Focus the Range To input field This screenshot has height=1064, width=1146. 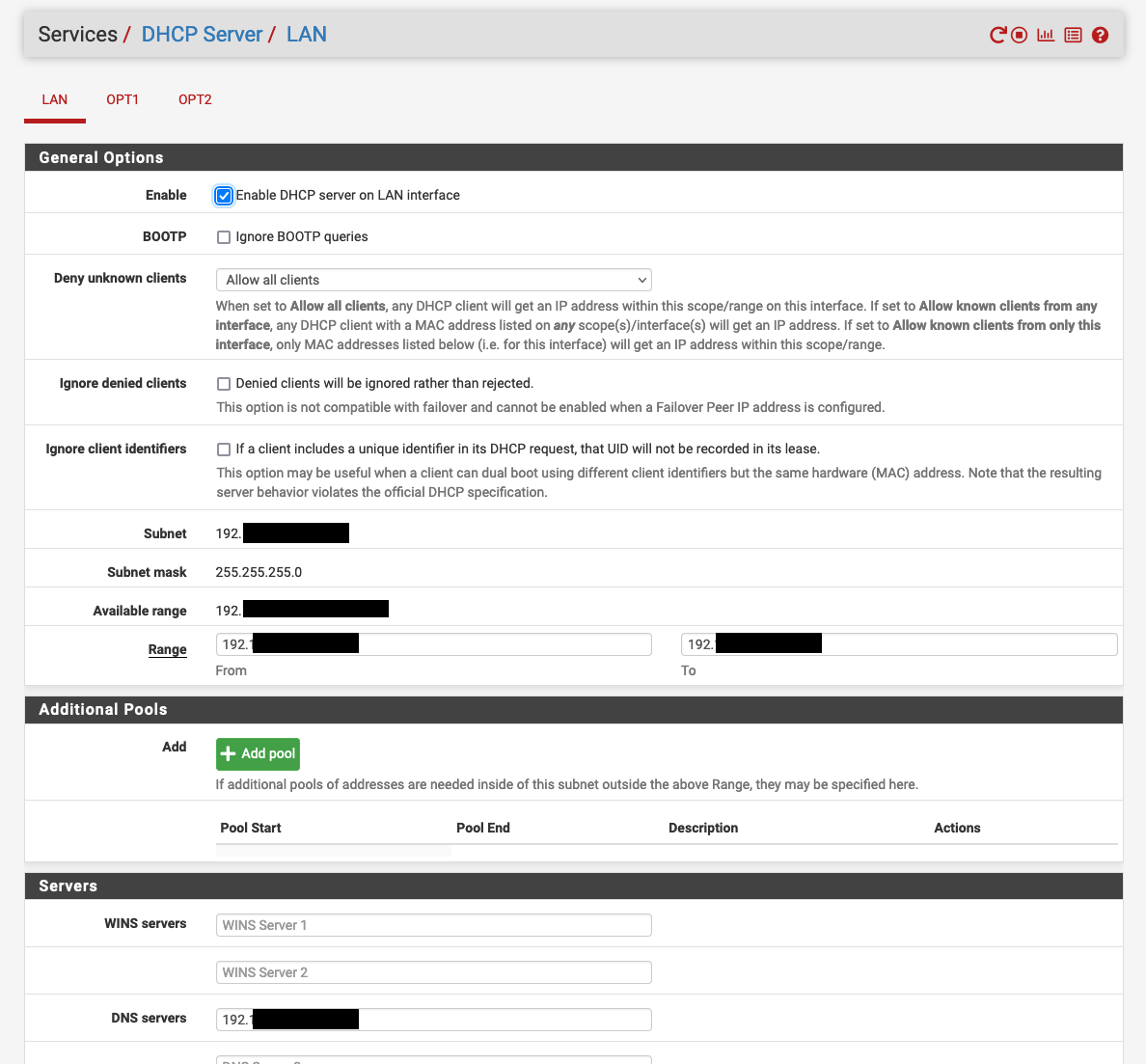899,644
